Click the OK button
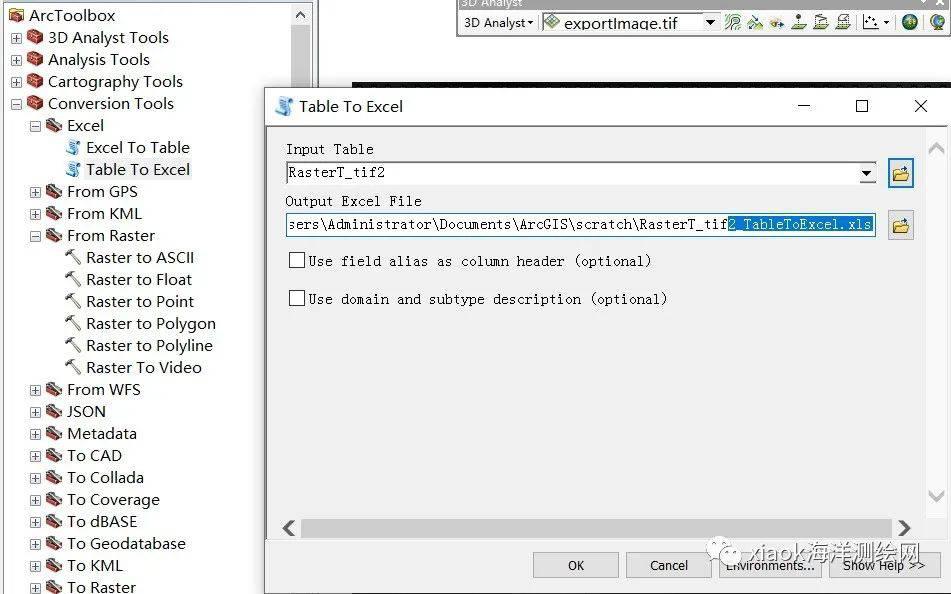This screenshot has width=951, height=594. click(575, 565)
